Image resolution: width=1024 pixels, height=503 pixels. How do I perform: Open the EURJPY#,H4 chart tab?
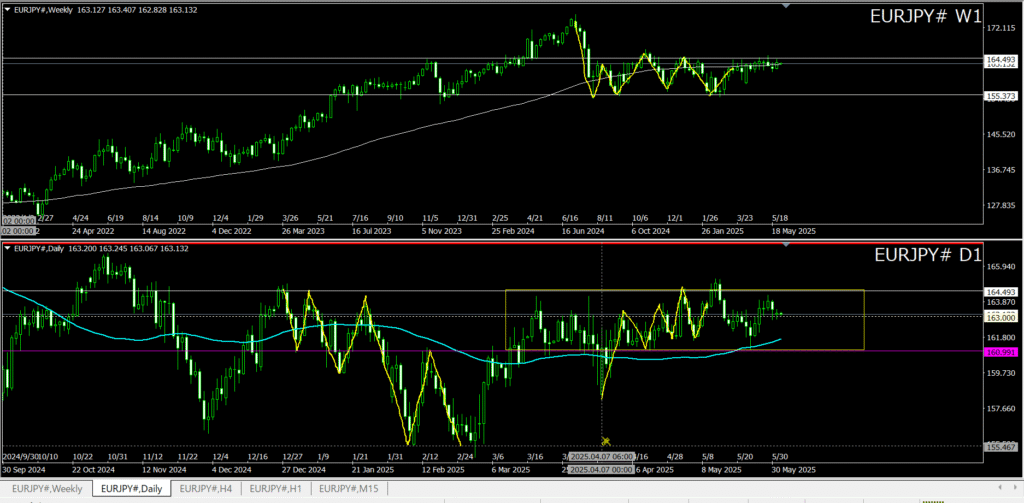point(206,488)
